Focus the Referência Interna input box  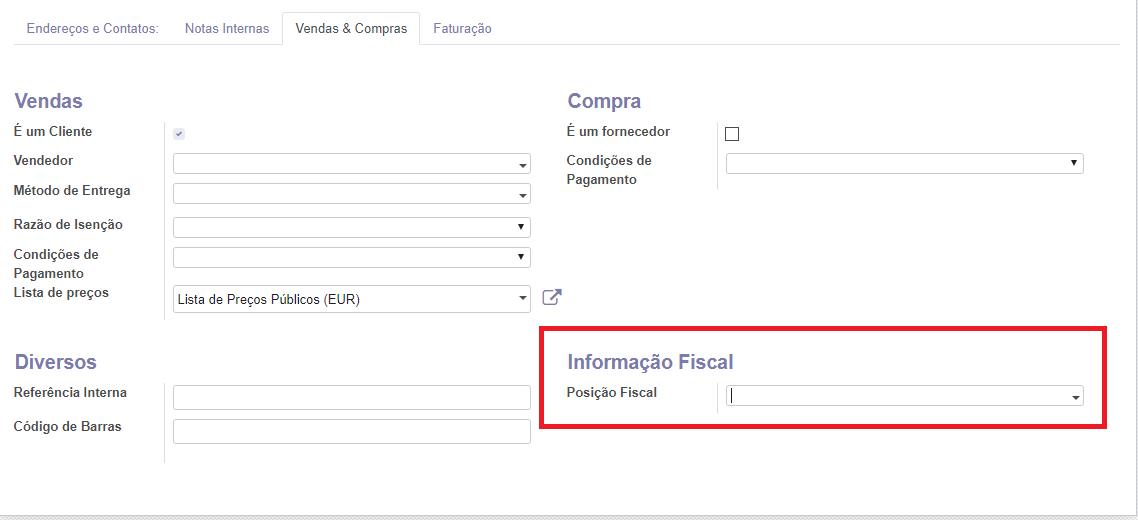tap(351, 397)
